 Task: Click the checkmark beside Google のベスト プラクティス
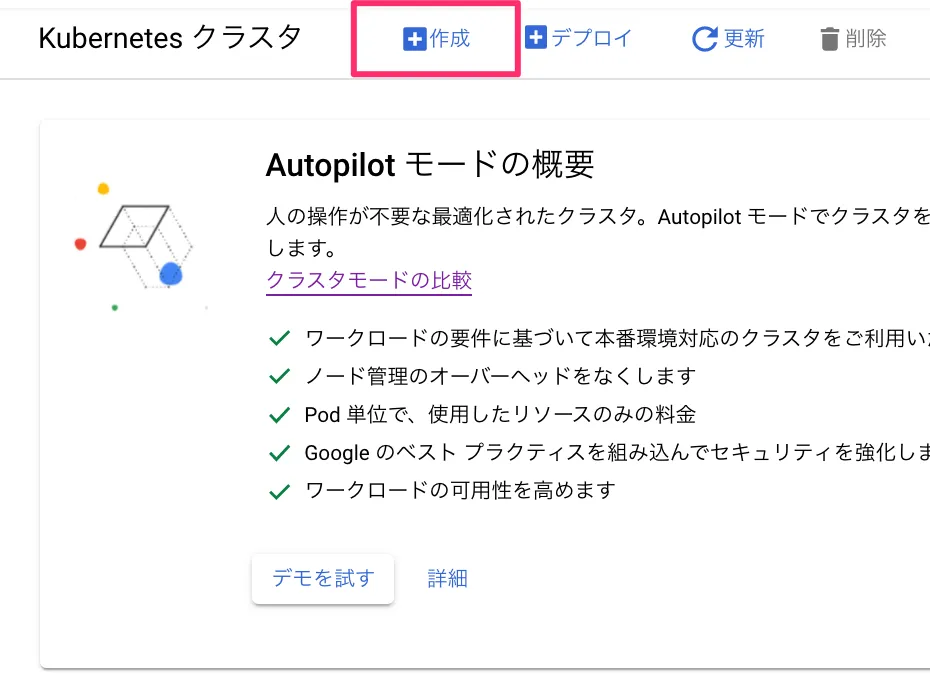pyautogui.click(x=279, y=454)
